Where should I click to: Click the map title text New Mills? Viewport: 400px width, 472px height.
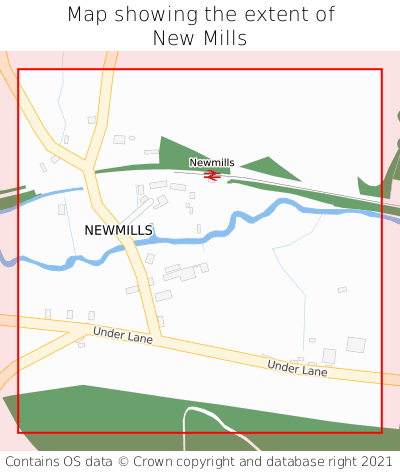(200, 38)
